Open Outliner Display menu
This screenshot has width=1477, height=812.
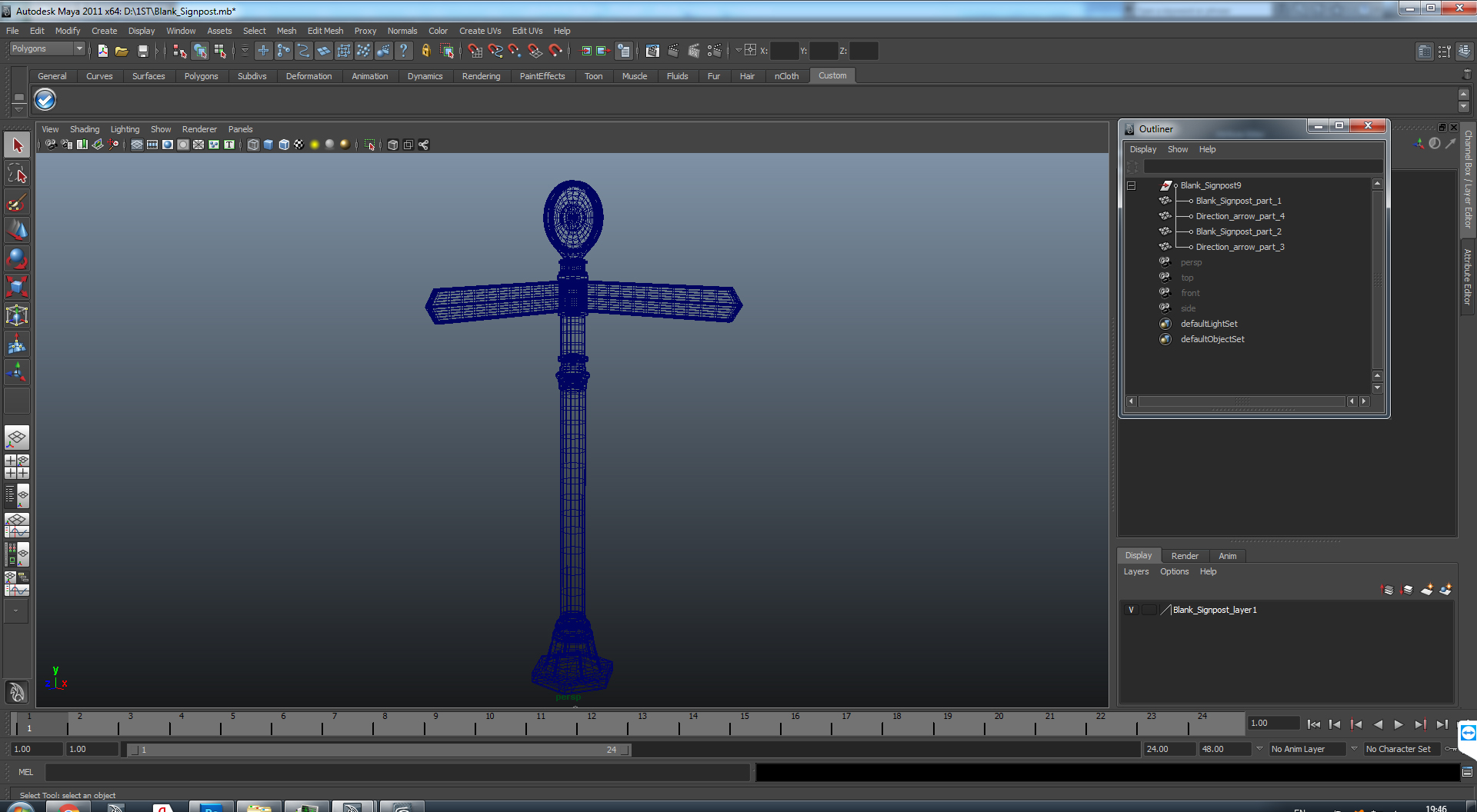click(x=1142, y=149)
